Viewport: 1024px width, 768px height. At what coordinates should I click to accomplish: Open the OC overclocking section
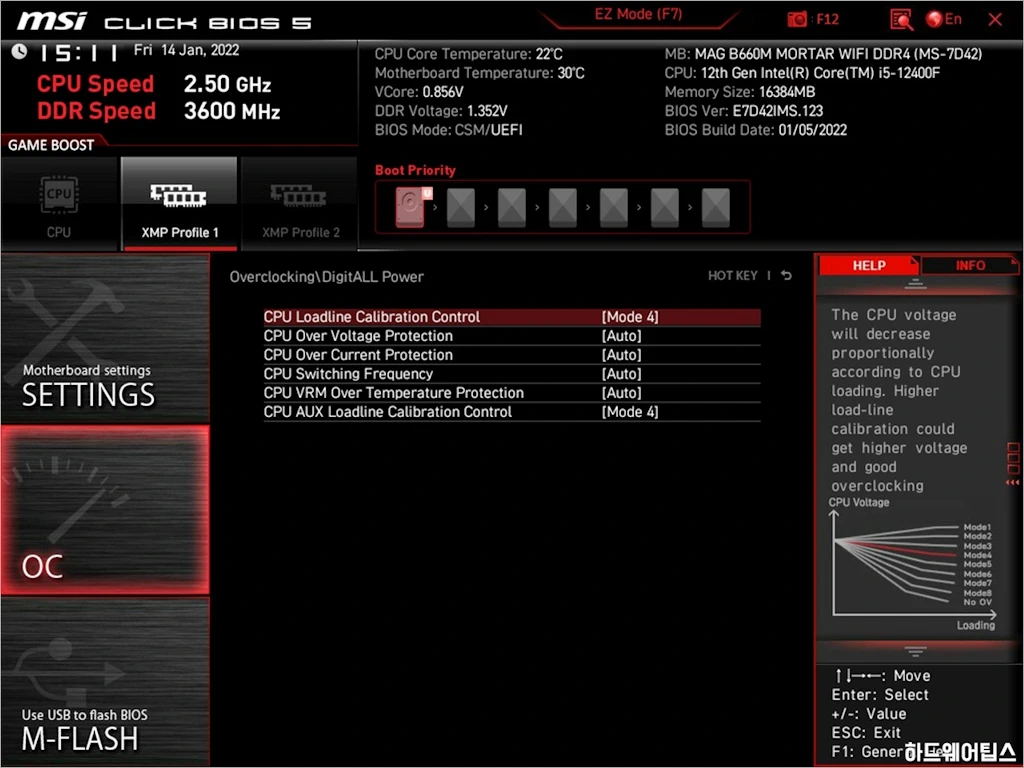pyautogui.click(x=105, y=510)
